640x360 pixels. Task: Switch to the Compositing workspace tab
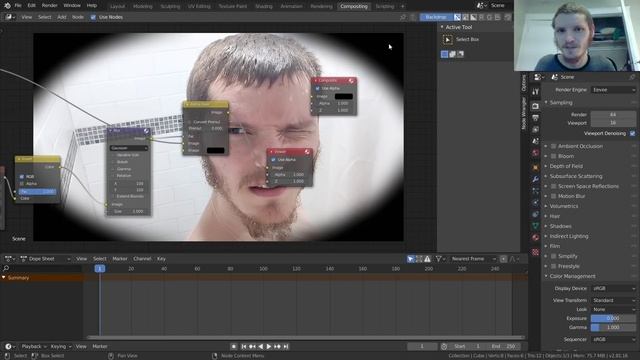[x=354, y=6]
